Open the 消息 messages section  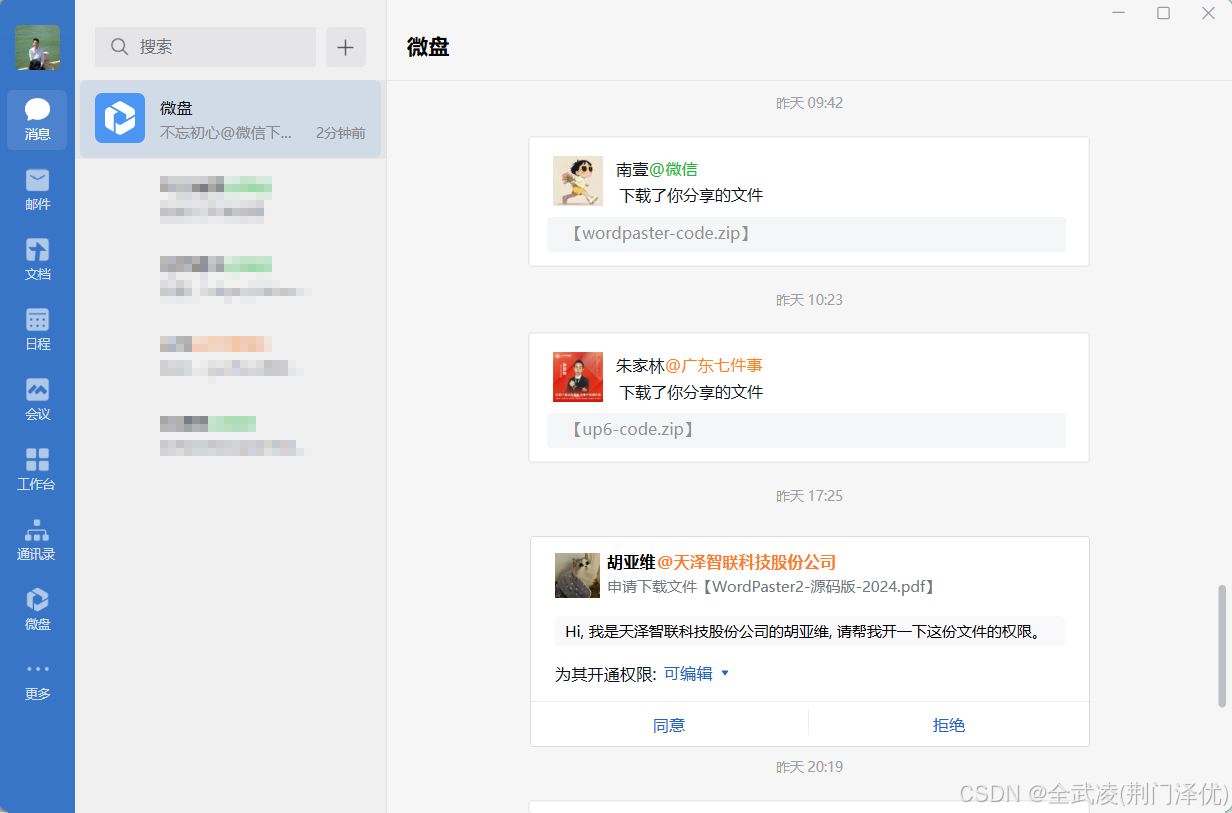37,120
